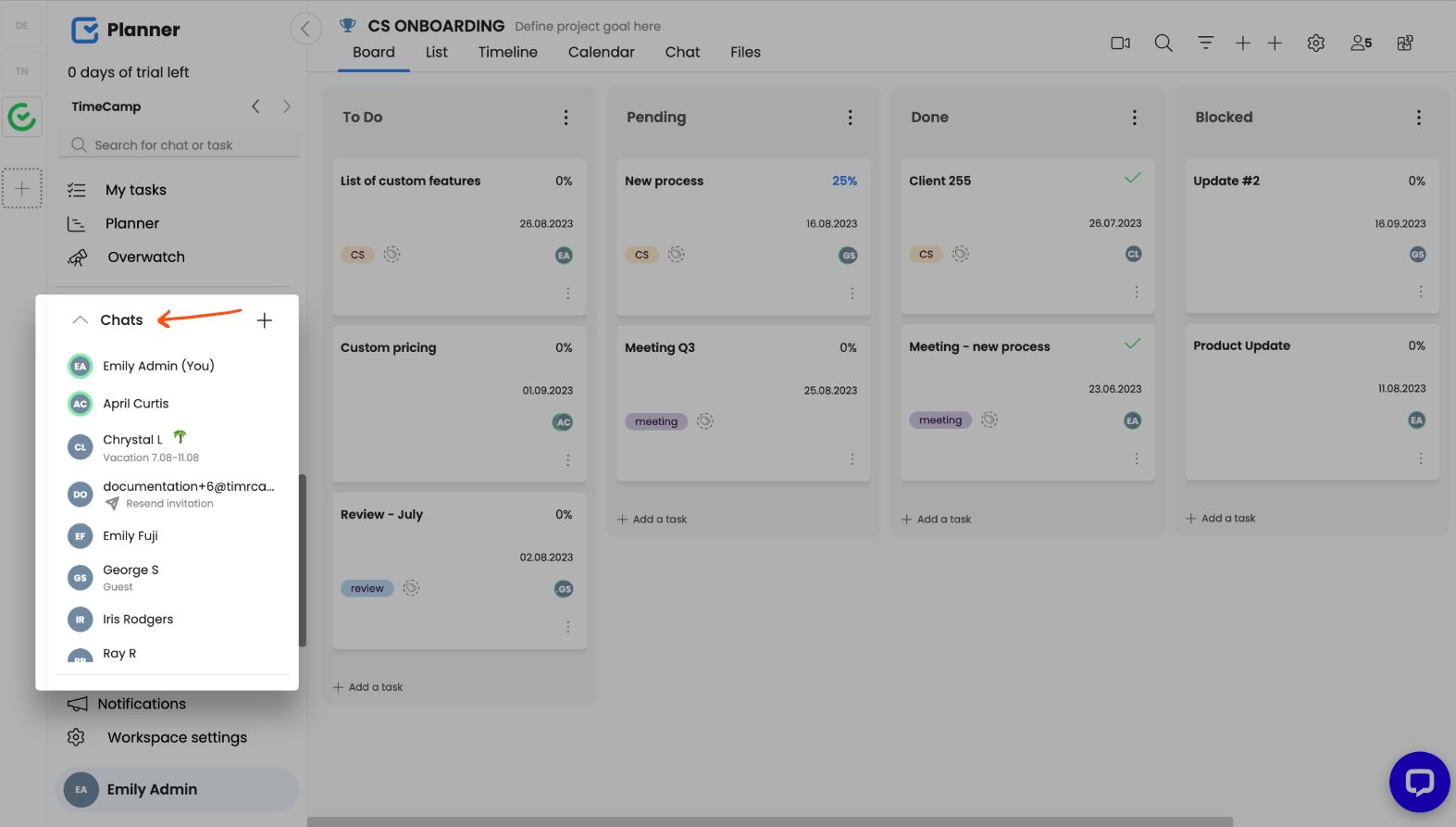This screenshot has width=1456, height=827.
Task: Switch to the Chat tab
Action: [x=682, y=53]
